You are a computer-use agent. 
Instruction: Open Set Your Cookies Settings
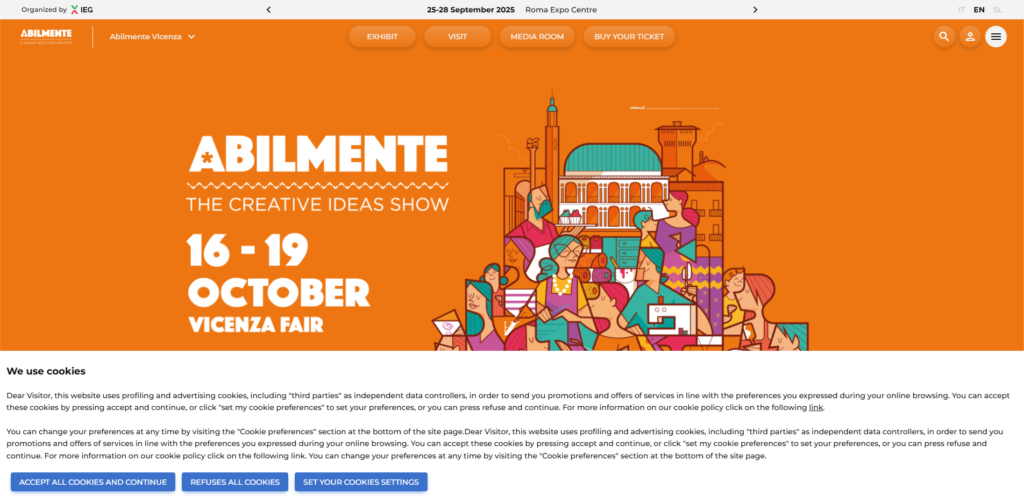(361, 482)
